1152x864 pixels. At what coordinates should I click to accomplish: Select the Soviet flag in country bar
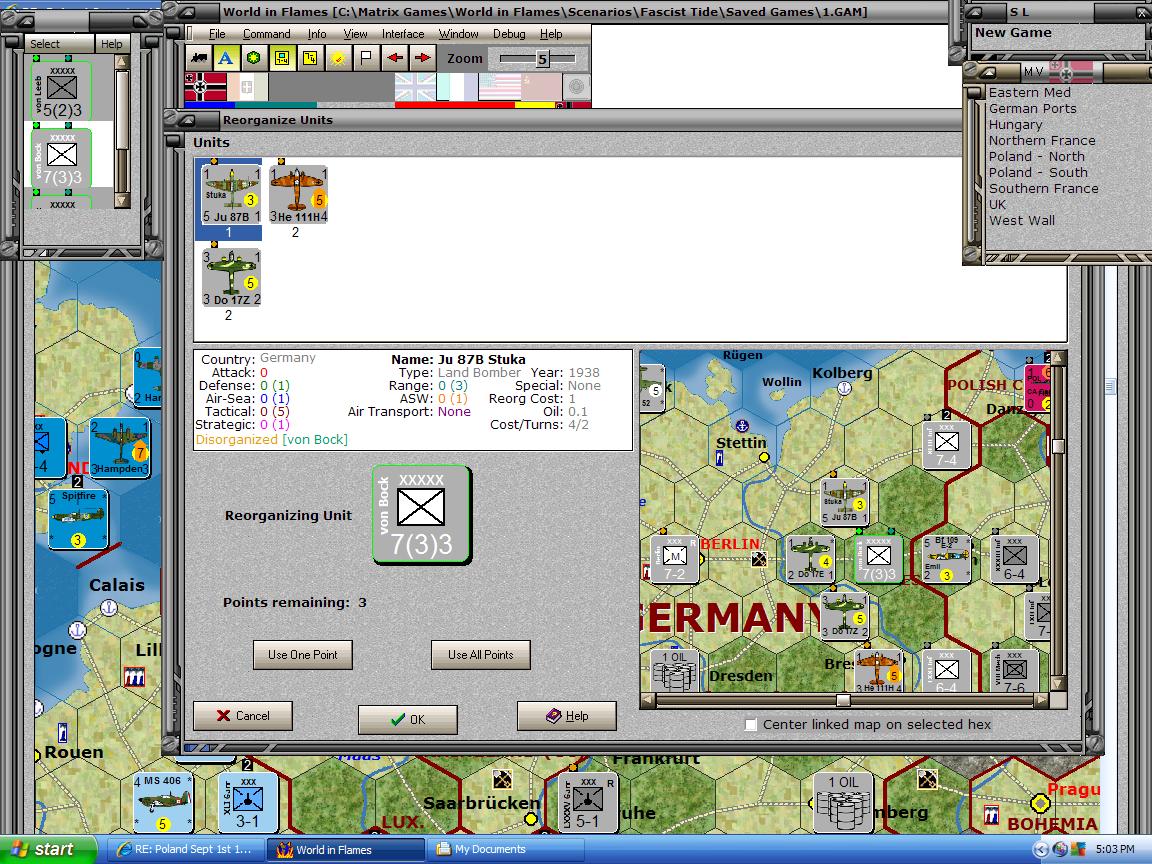pos(541,87)
